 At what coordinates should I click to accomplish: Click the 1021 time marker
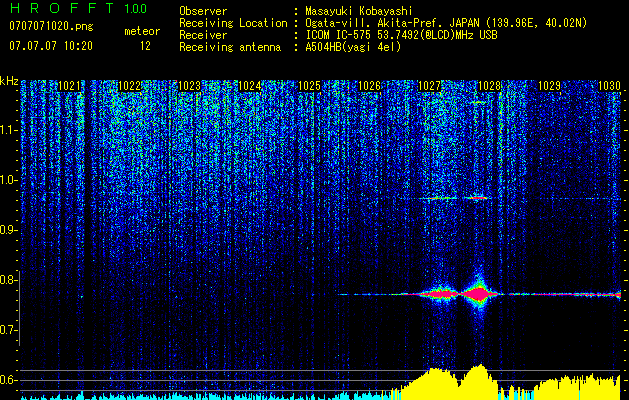coord(69,86)
